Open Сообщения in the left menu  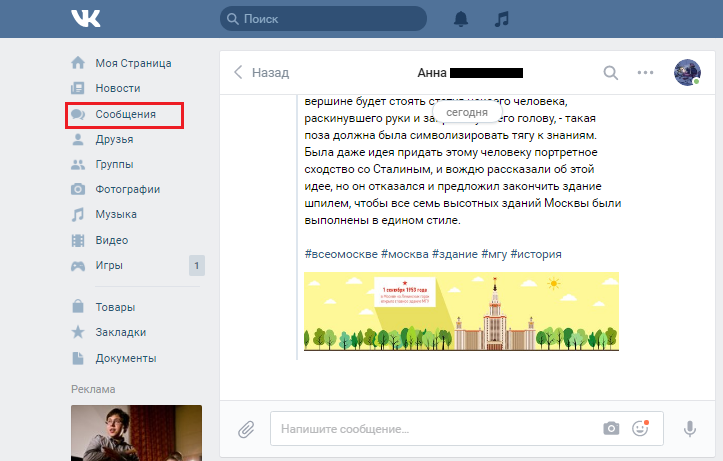click(125, 115)
